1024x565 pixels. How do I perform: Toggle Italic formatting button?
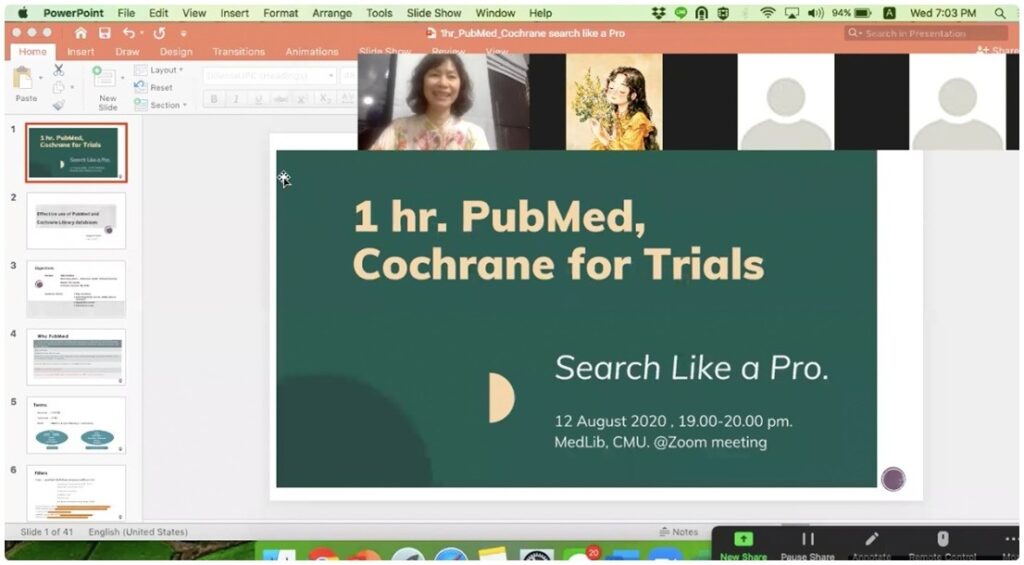[x=236, y=99]
